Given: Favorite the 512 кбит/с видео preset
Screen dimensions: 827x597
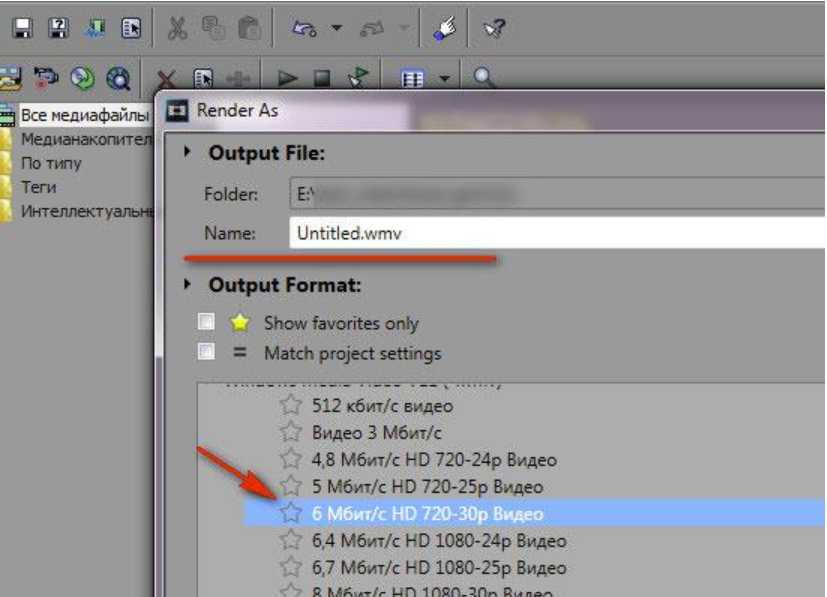Looking at the screenshot, I should pyautogui.click(x=290, y=405).
